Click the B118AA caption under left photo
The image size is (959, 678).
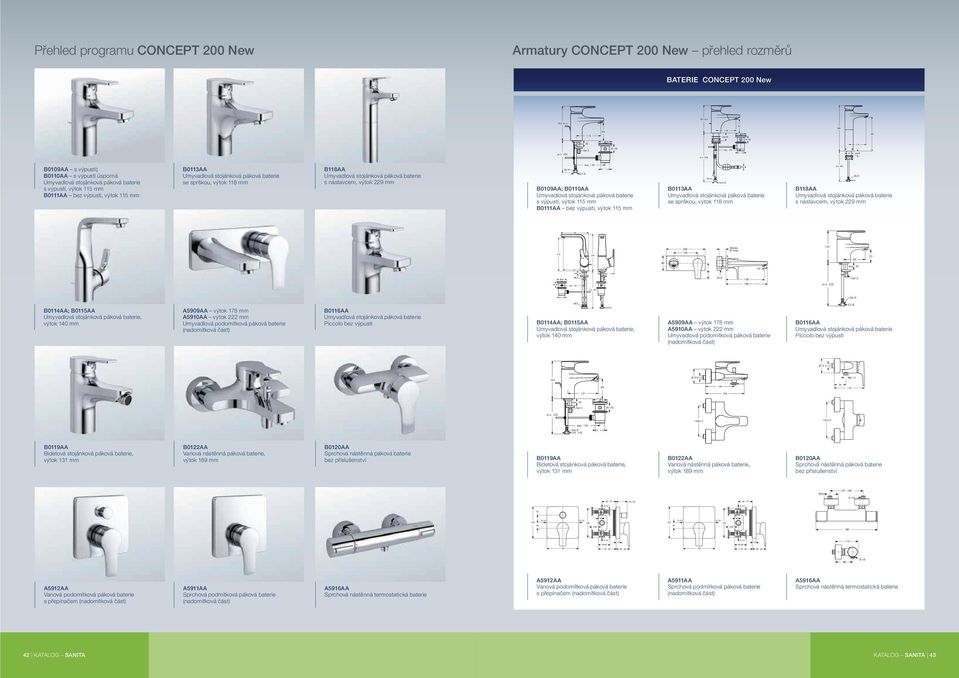pos(372,175)
